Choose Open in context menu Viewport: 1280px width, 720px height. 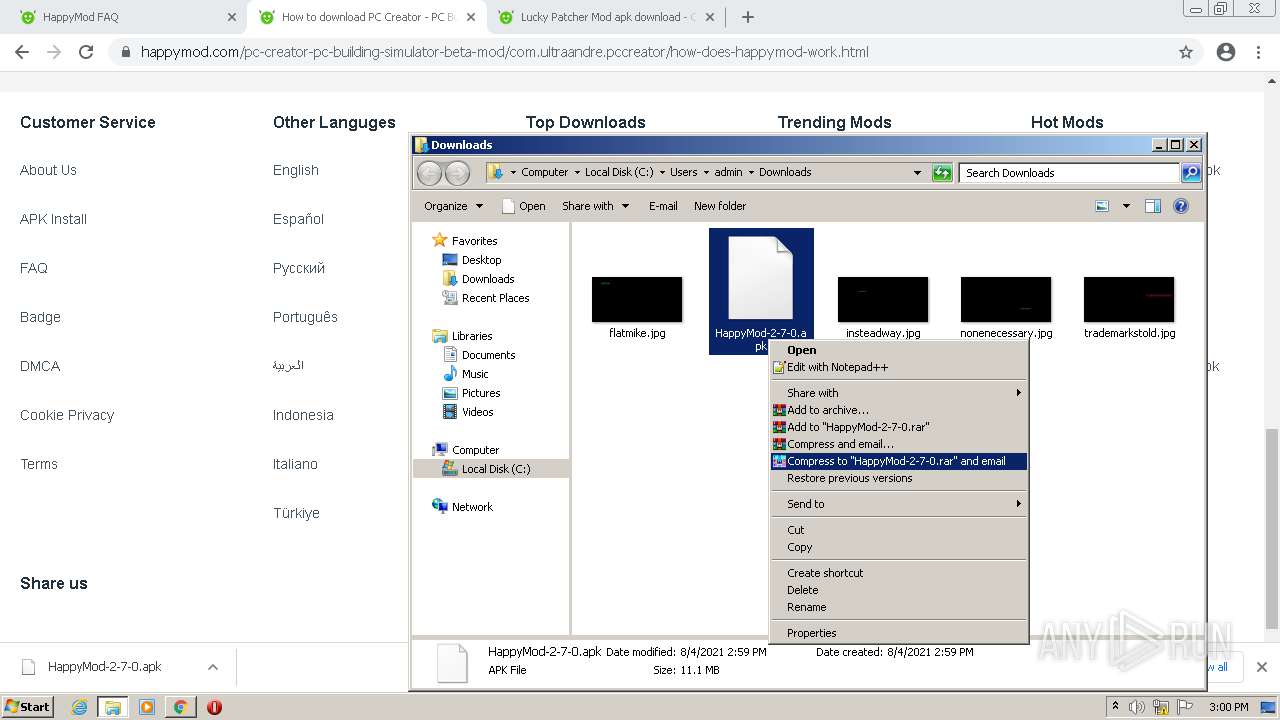click(x=898, y=350)
